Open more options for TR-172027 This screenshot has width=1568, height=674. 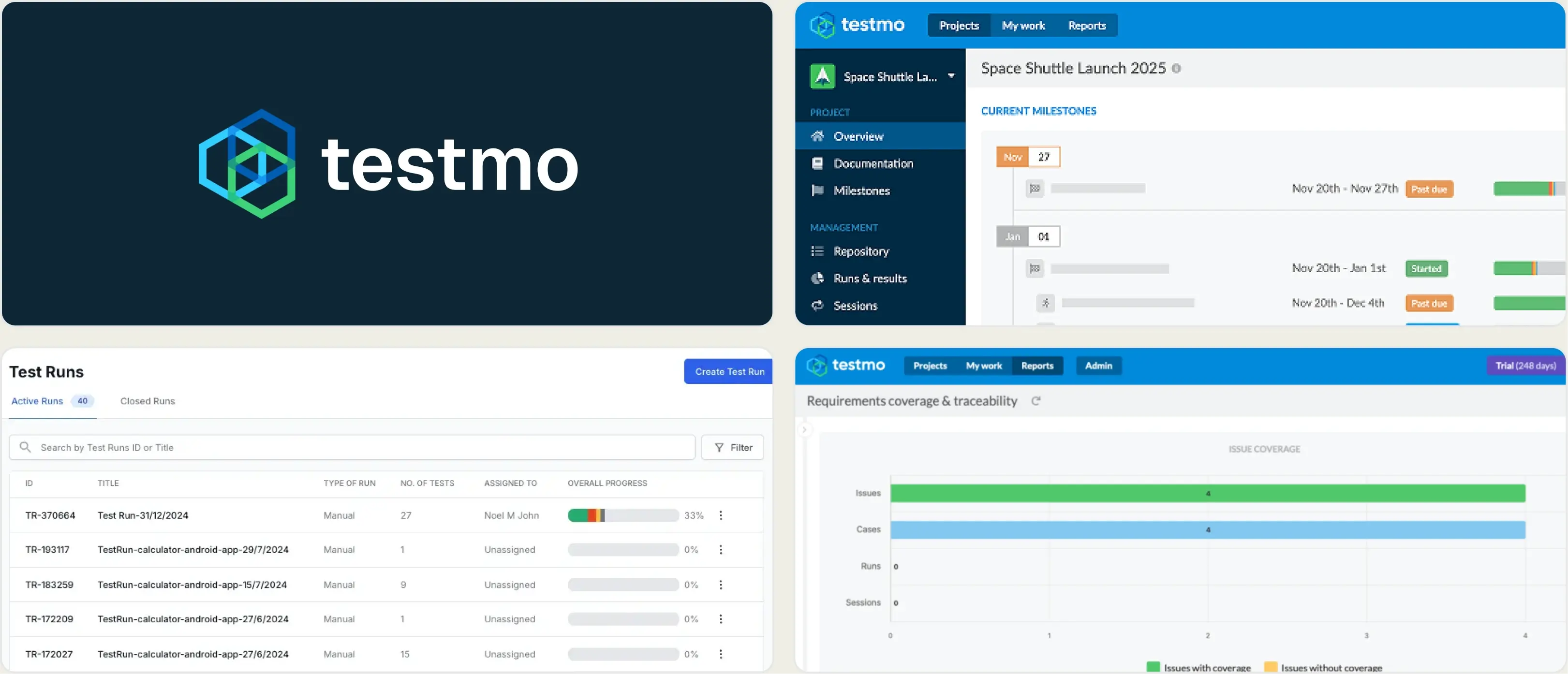(x=721, y=654)
